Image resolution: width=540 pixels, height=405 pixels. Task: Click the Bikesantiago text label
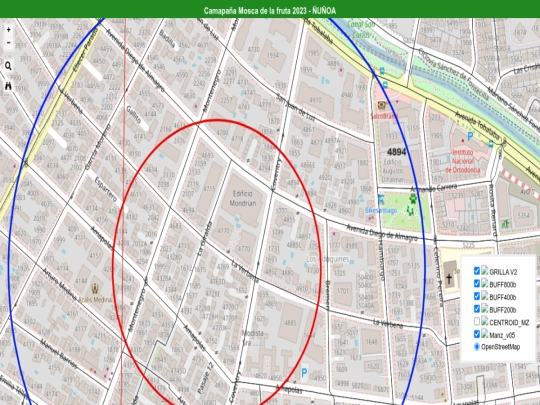pos(381,210)
